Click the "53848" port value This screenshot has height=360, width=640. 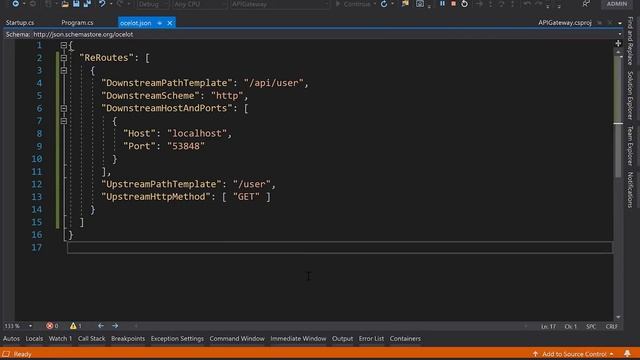coord(186,146)
